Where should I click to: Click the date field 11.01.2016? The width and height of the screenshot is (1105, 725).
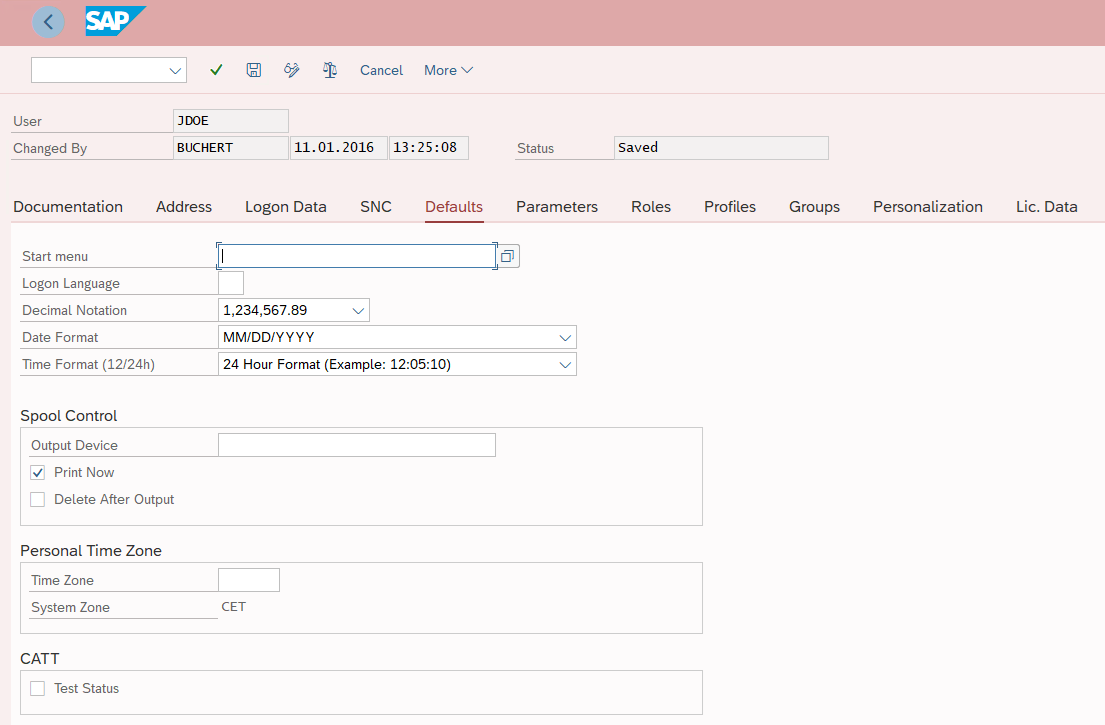(x=338, y=148)
